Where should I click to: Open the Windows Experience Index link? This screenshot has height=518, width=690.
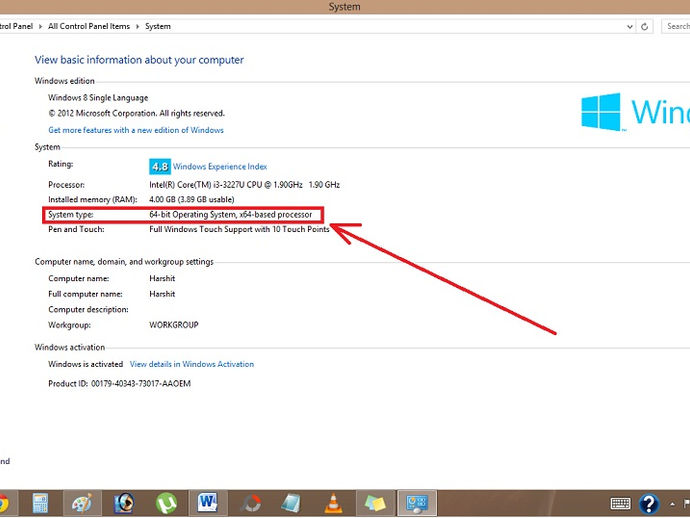pos(220,167)
